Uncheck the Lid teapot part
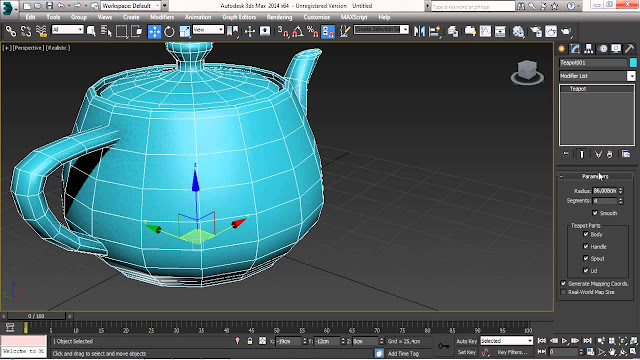Screen dimensions: 640x360 click(586, 271)
